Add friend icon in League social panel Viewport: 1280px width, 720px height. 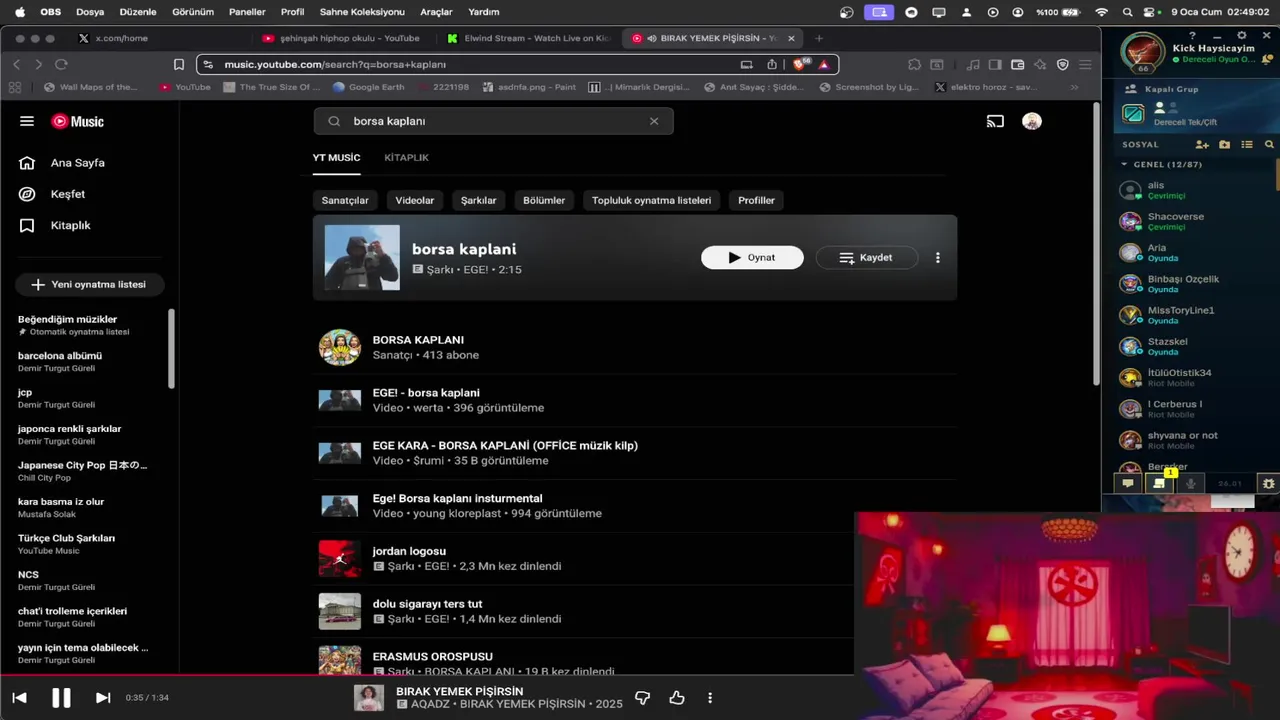point(1204,145)
